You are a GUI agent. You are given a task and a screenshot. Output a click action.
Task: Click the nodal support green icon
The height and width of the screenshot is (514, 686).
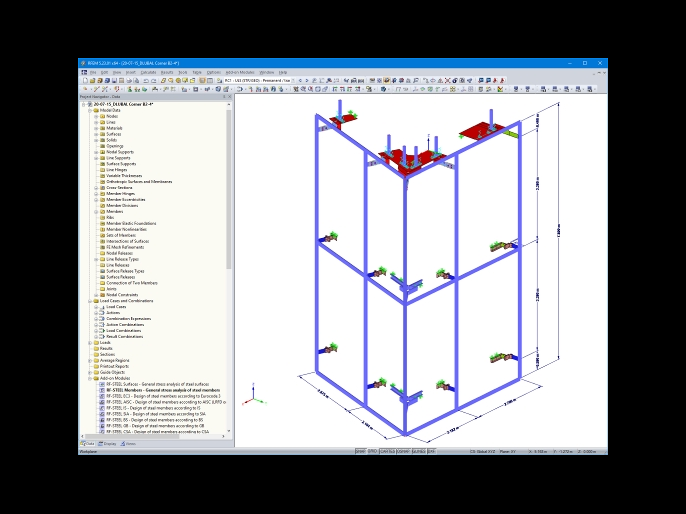click(x=130, y=89)
